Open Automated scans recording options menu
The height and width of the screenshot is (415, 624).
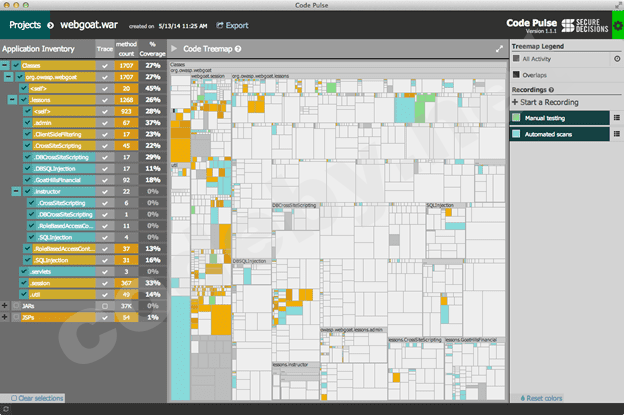pos(617,134)
